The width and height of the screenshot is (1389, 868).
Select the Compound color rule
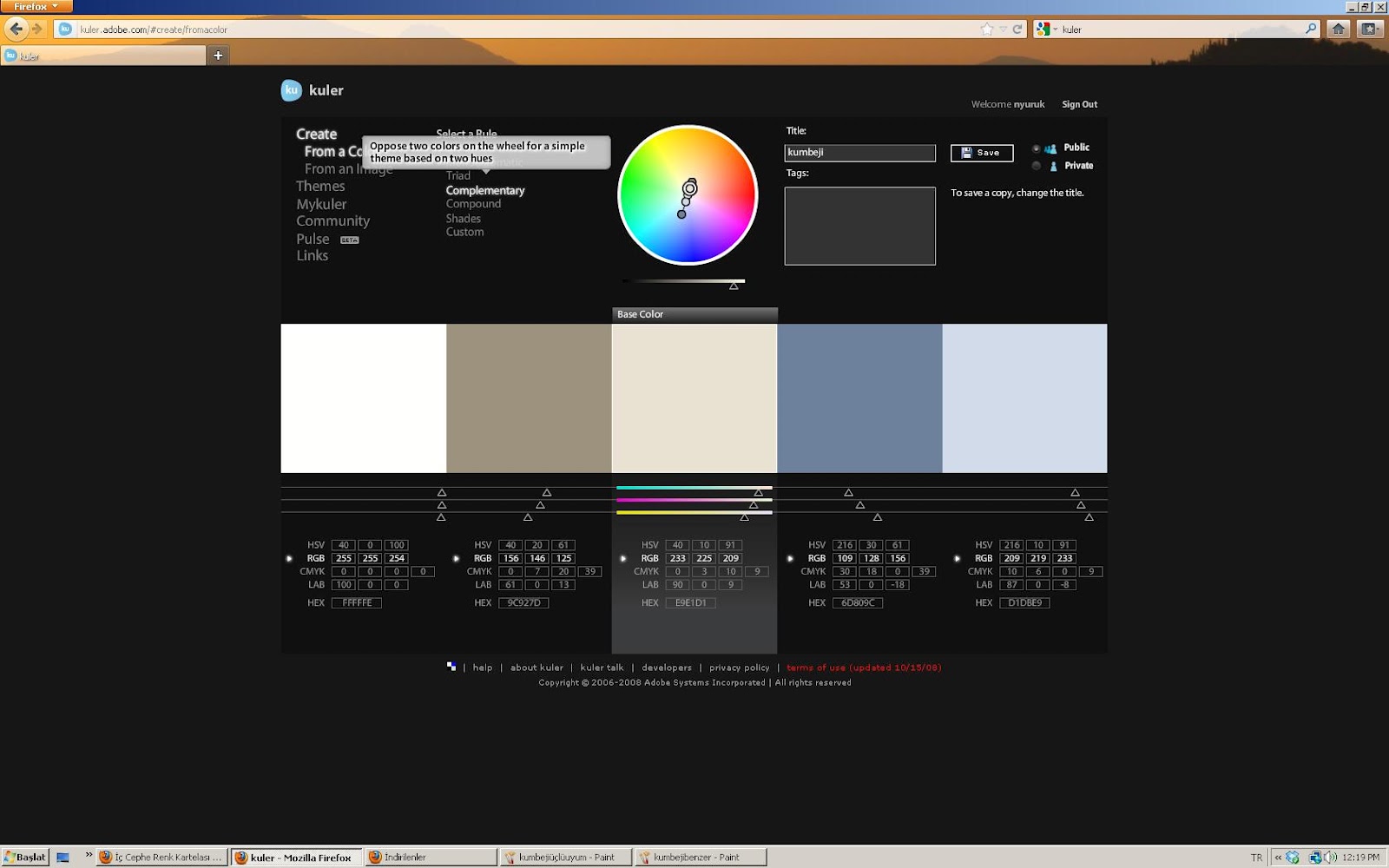pos(473,204)
